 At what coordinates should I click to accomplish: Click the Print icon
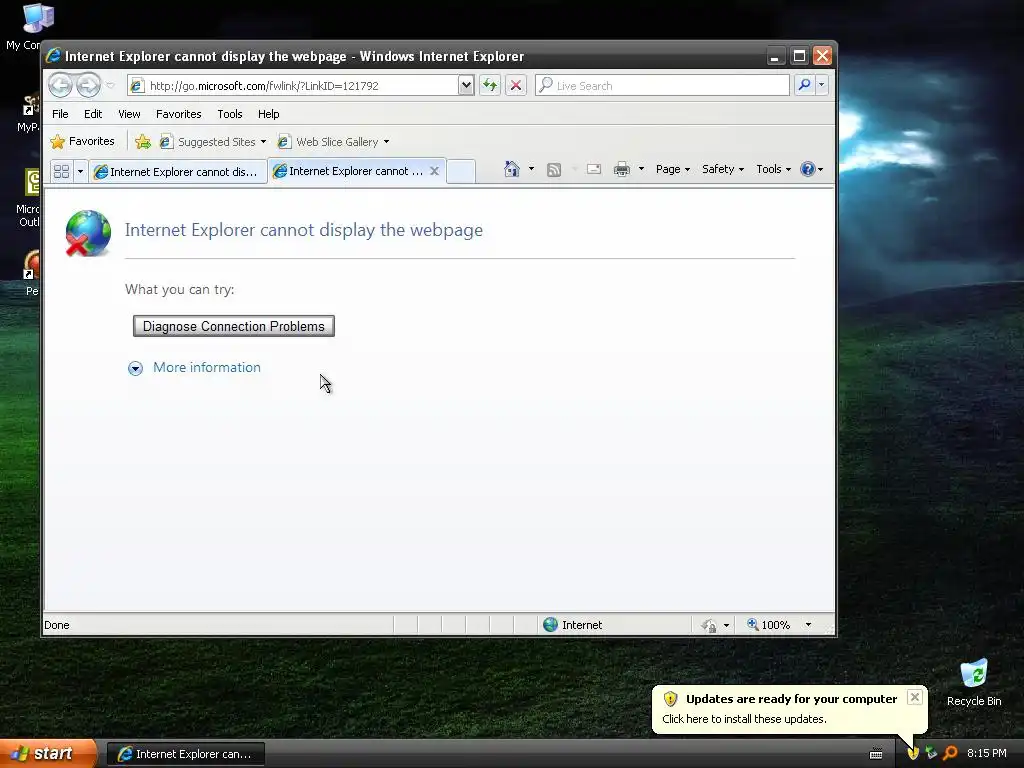622,169
